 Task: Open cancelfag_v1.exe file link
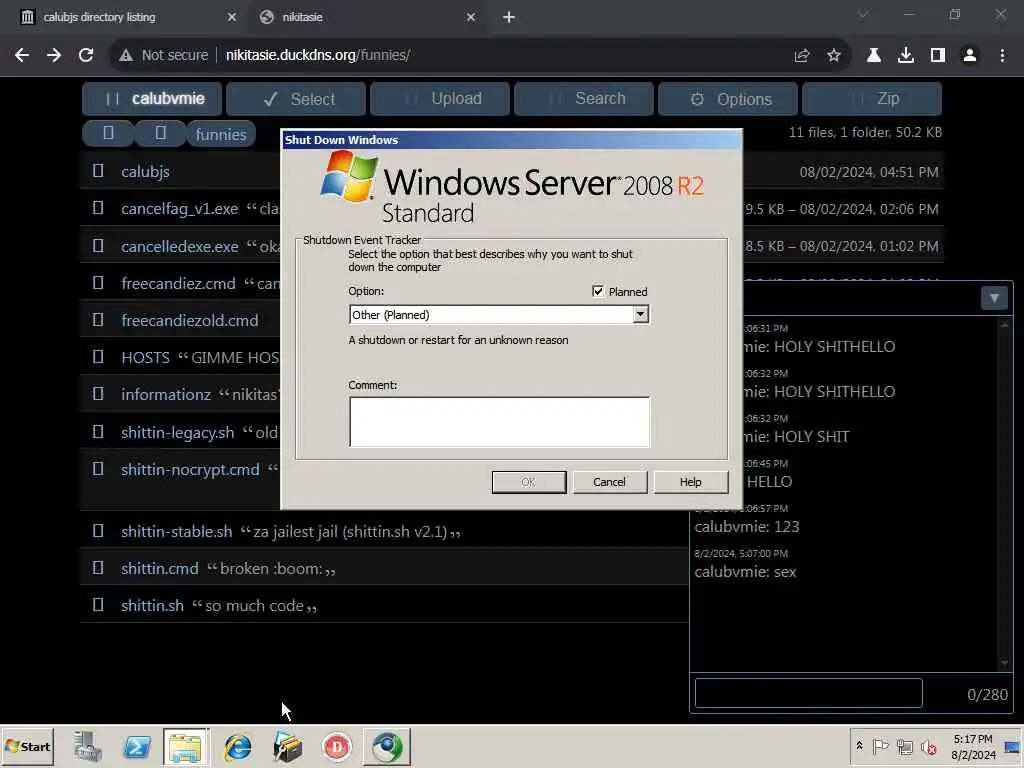click(x=180, y=209)
